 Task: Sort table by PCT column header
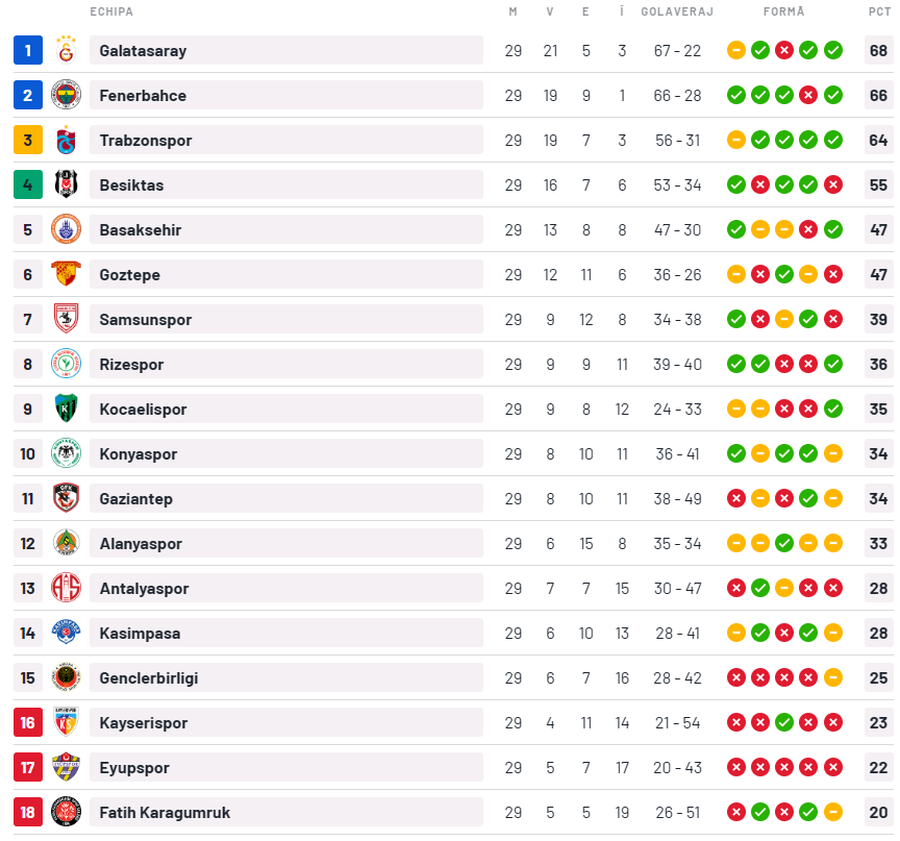[x=879, y=12]
